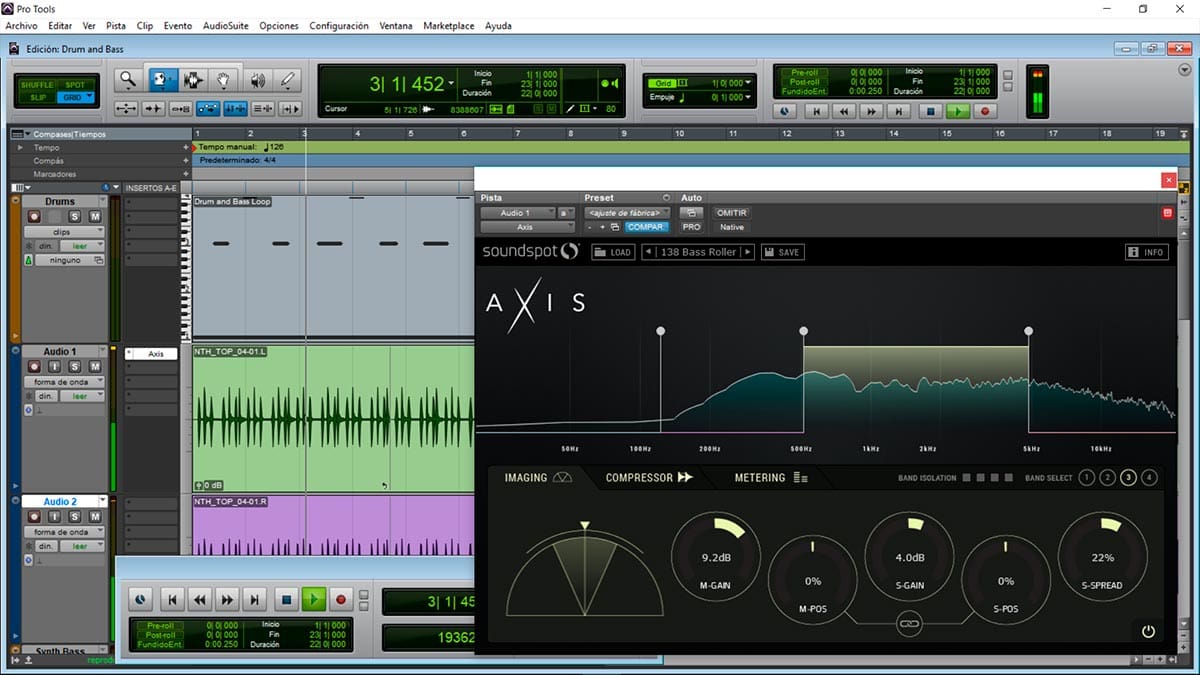Switch to the METERING tab
Image resolution: width=1200 pixels, height=675 pixels.
(x=771, y=478)
